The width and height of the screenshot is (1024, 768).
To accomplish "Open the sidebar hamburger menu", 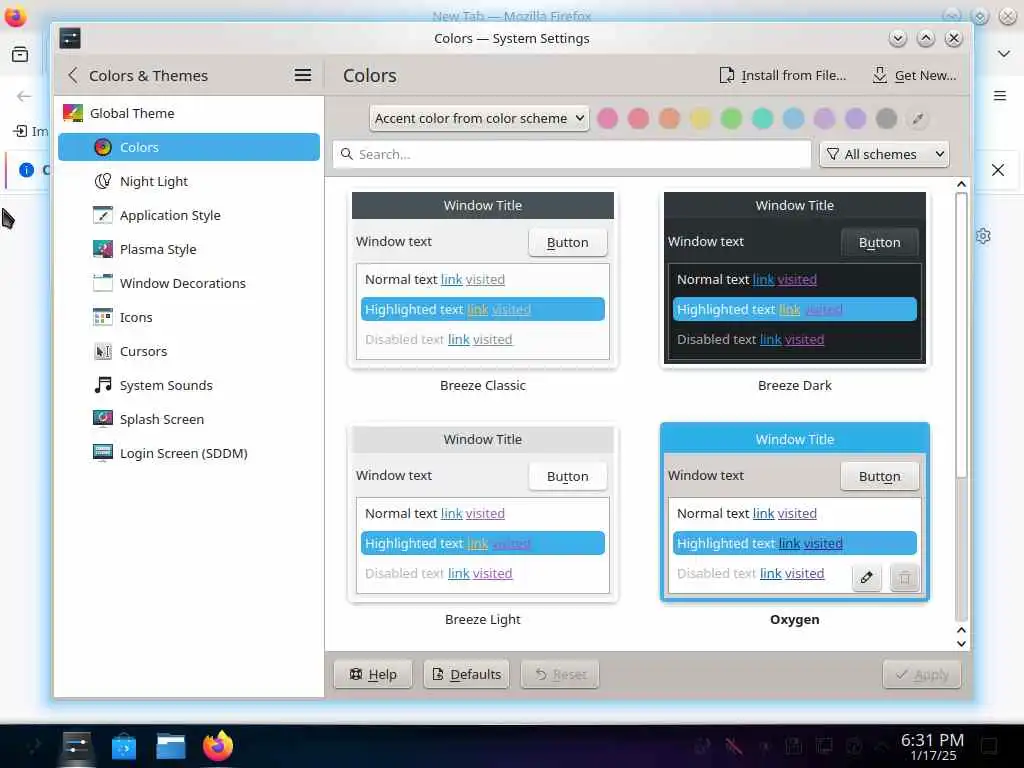I will pos(302,75).
